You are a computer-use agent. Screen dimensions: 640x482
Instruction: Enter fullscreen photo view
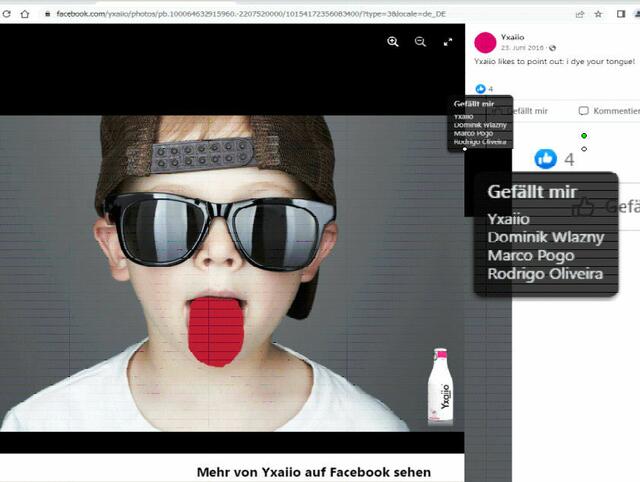(448, 42)
